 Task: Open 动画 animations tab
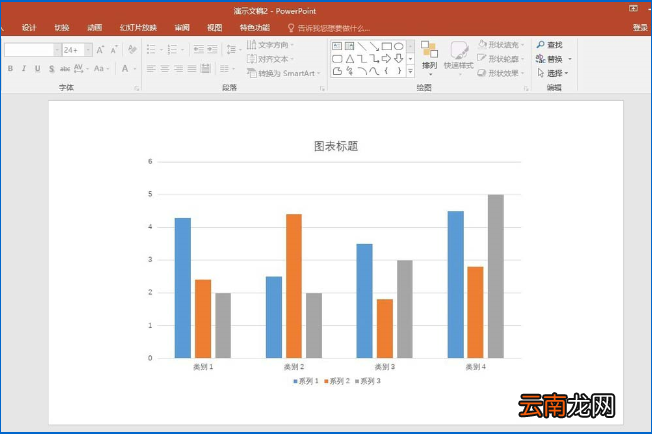pyautogui.click(x=94, y=28)
